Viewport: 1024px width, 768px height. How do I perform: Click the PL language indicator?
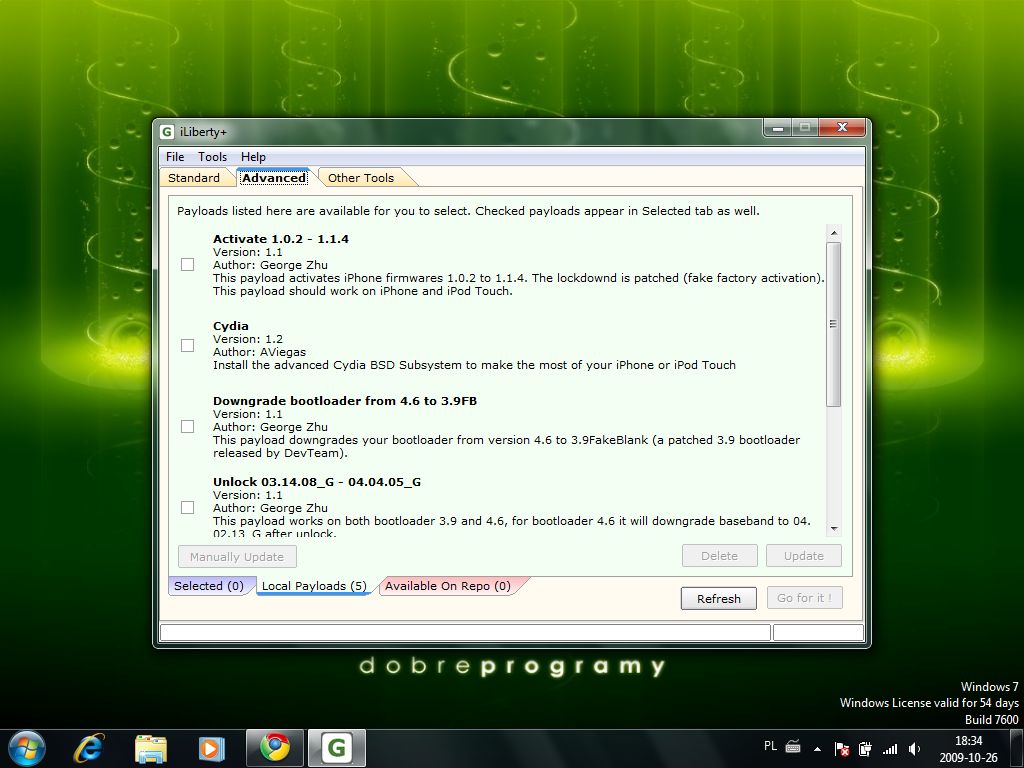click(770, 746)
